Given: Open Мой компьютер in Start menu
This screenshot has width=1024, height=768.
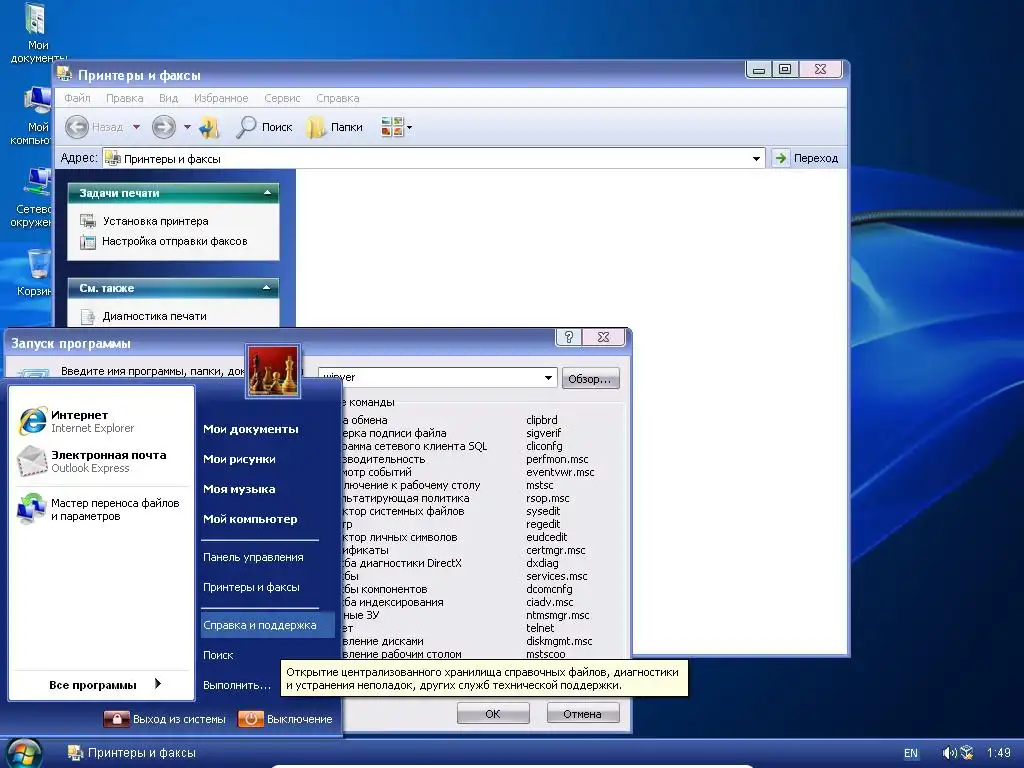Looking at the screenshot, I should [x=249, y=519].
